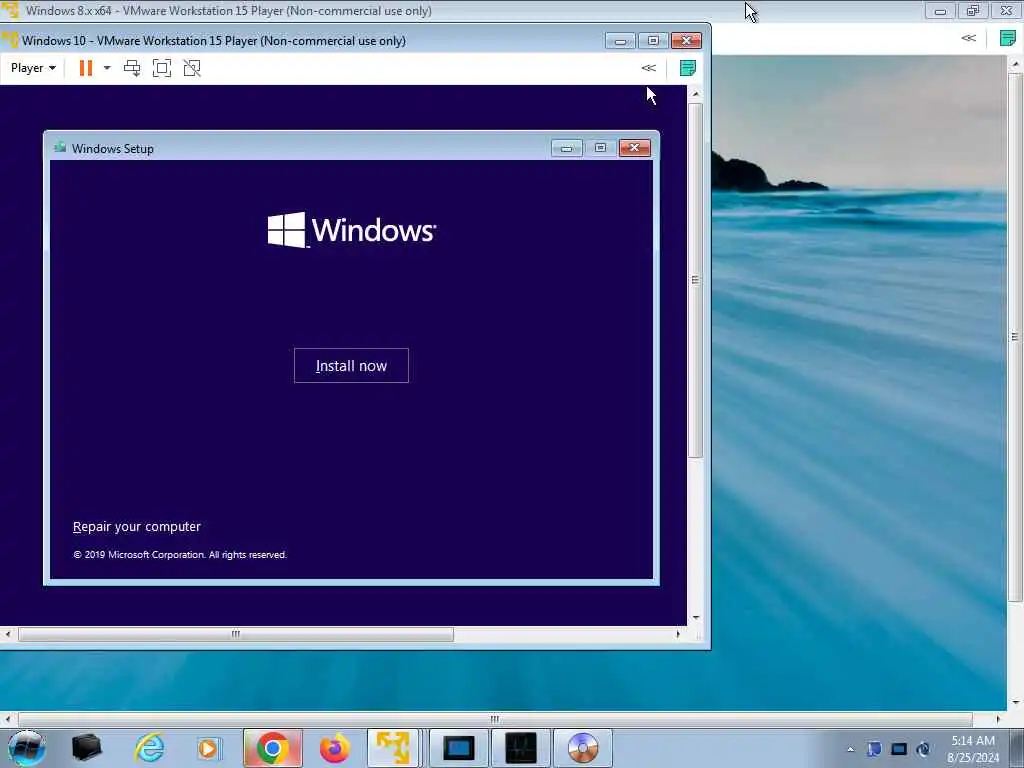Open the Windows Start orb
Screen dimensions: 1024x768
tap(26, 748)
